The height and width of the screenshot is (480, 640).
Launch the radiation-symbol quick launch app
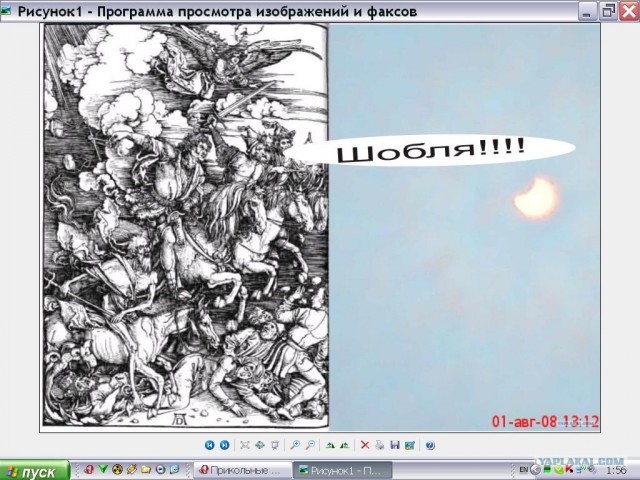pos(117,469)
